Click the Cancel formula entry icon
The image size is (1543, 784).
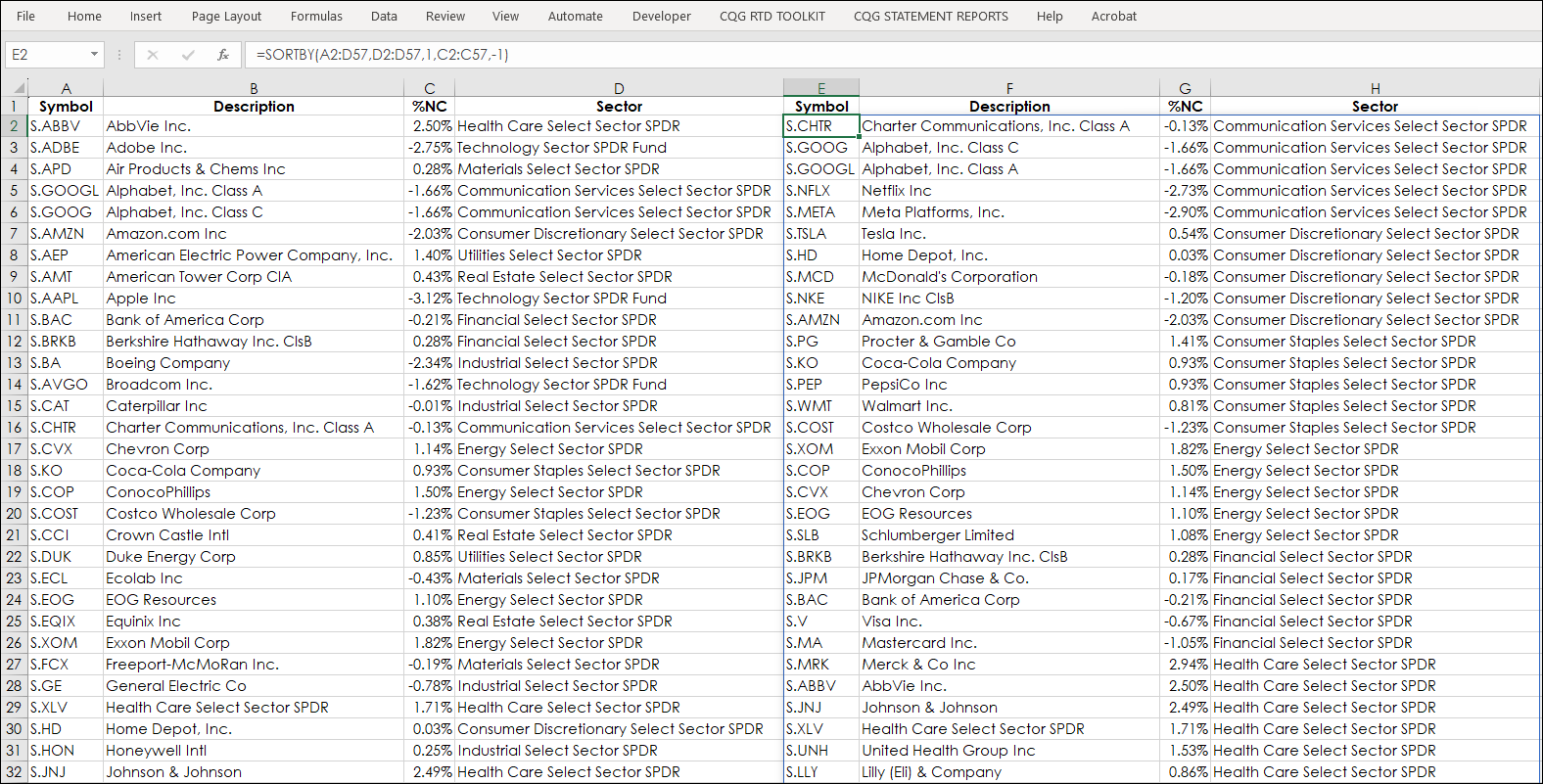[x=153, y=55]
